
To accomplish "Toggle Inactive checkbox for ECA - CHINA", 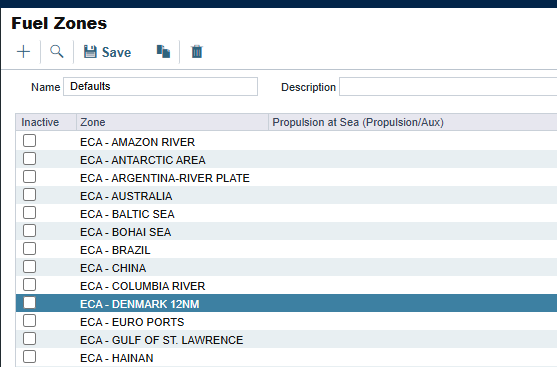I will click(x=29, y=267).
